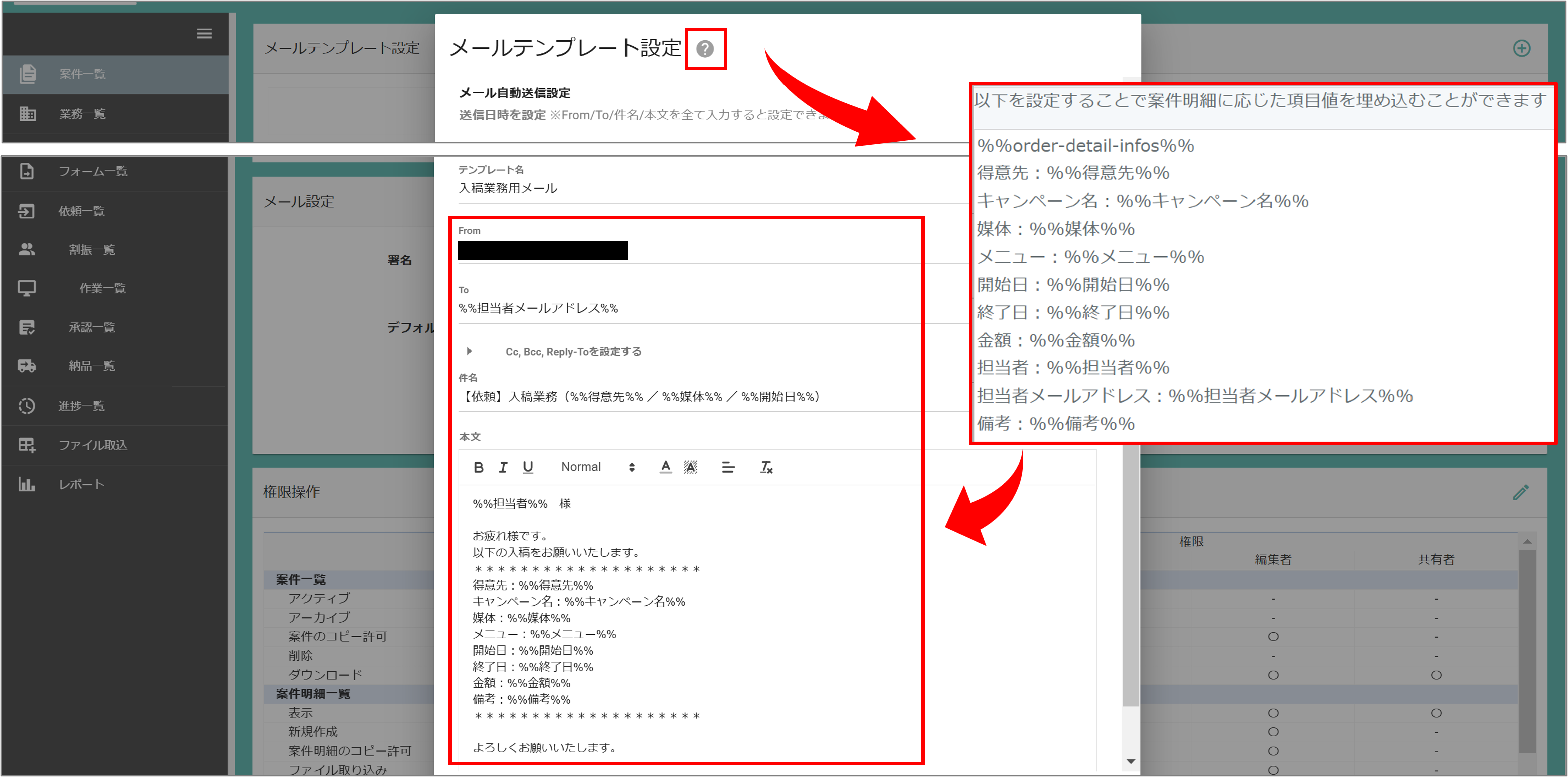Click the 編集者 column header
1568x777 pixels.
1273,560
